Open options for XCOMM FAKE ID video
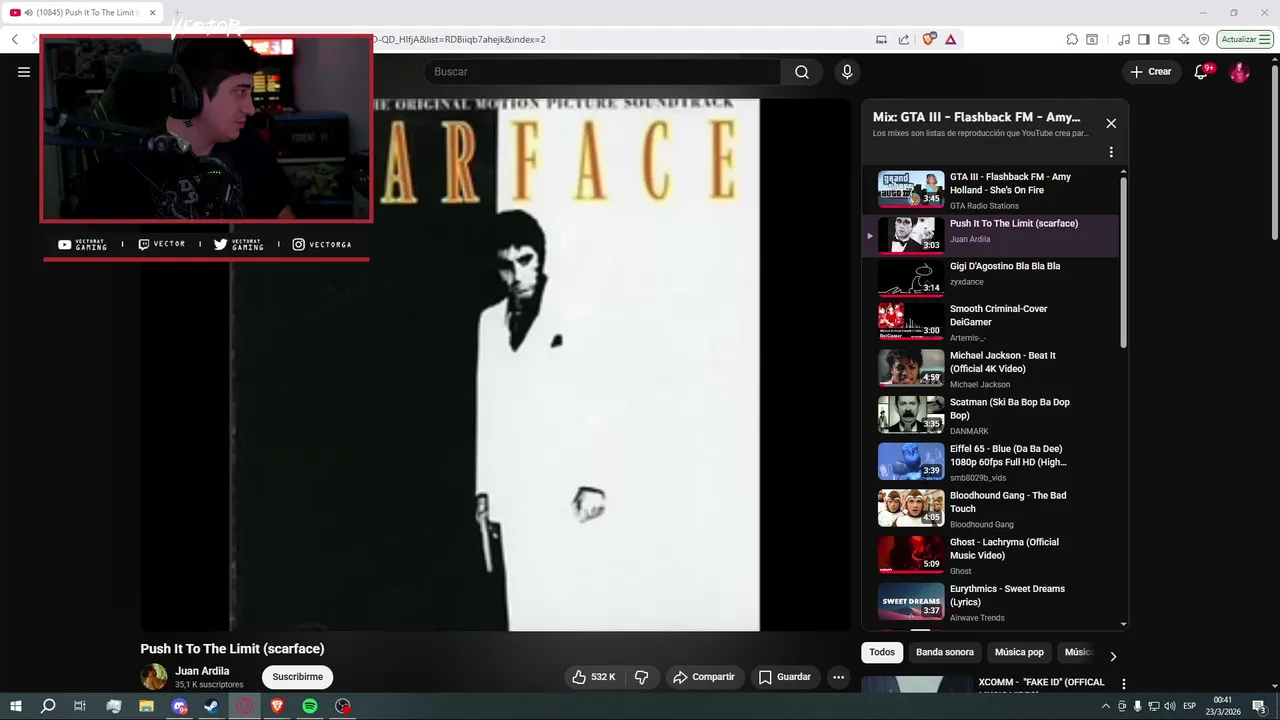1280x720 pixels. click(1123, 684)
